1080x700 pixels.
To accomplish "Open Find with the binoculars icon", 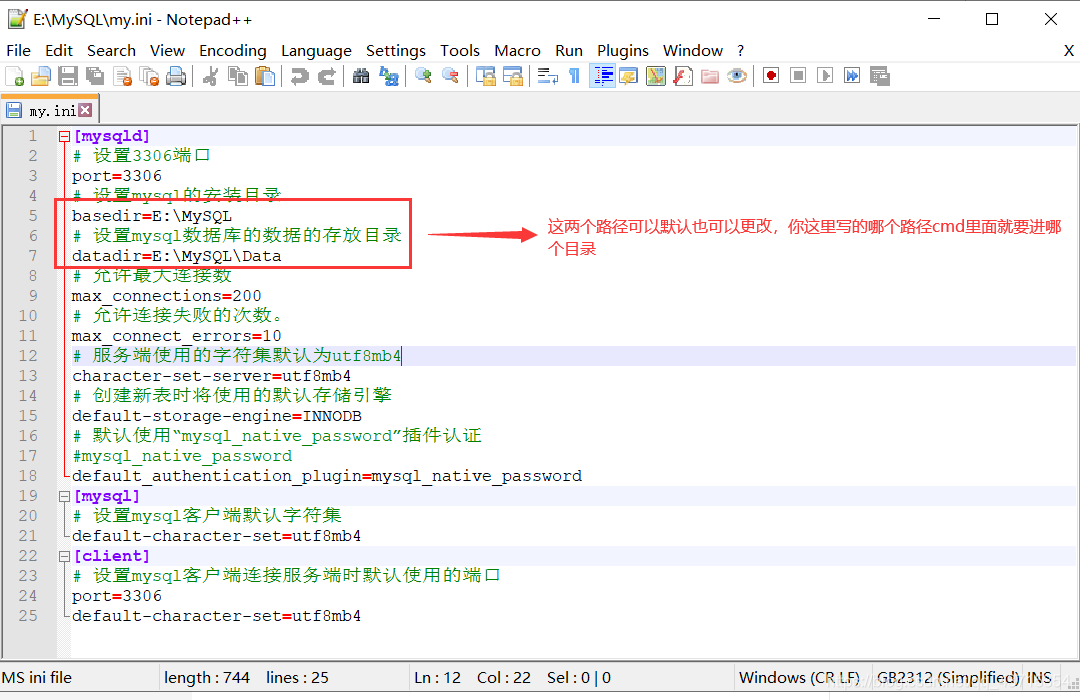I will tap(361, 76).
